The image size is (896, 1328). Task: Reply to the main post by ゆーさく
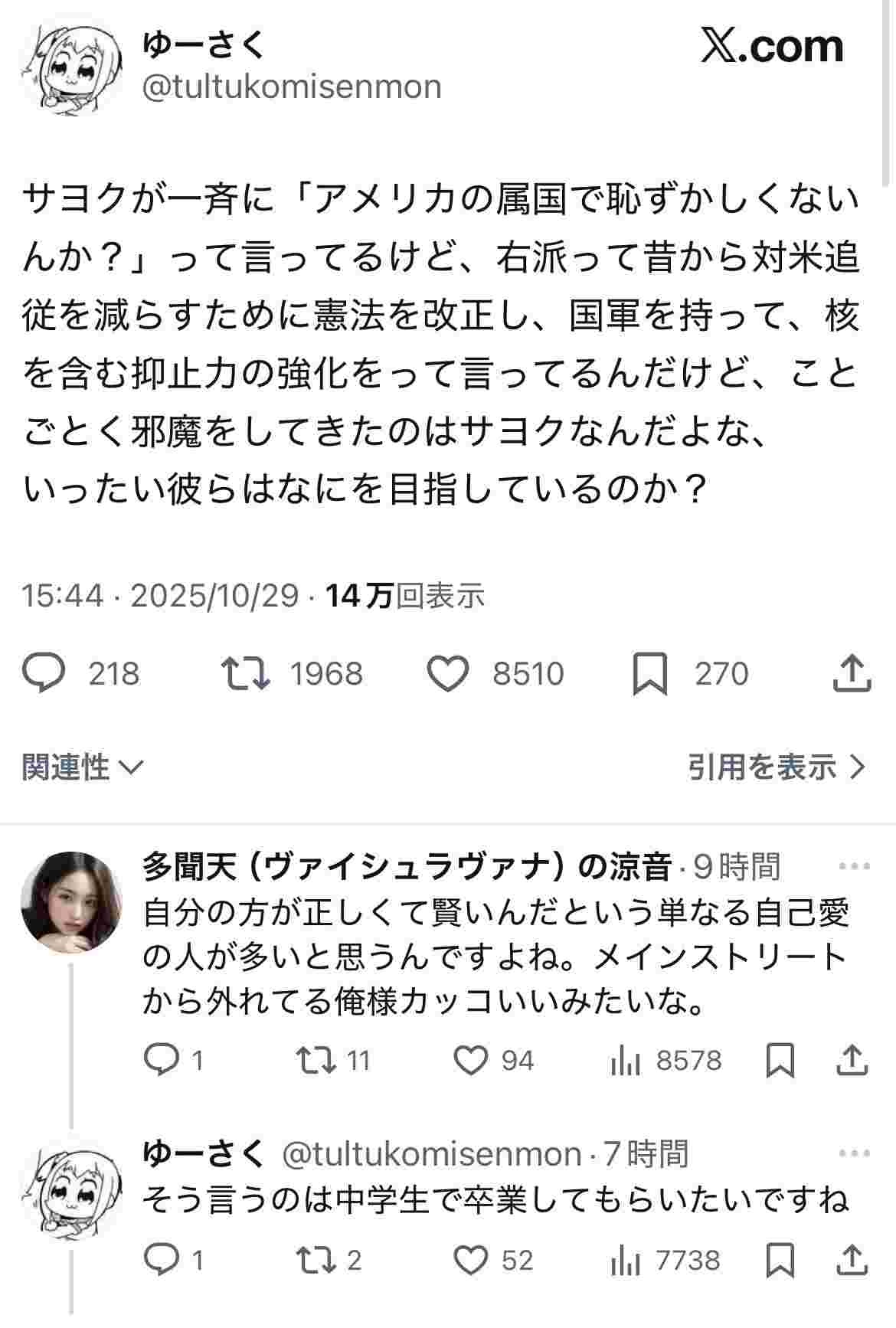[x=43, y=674]
